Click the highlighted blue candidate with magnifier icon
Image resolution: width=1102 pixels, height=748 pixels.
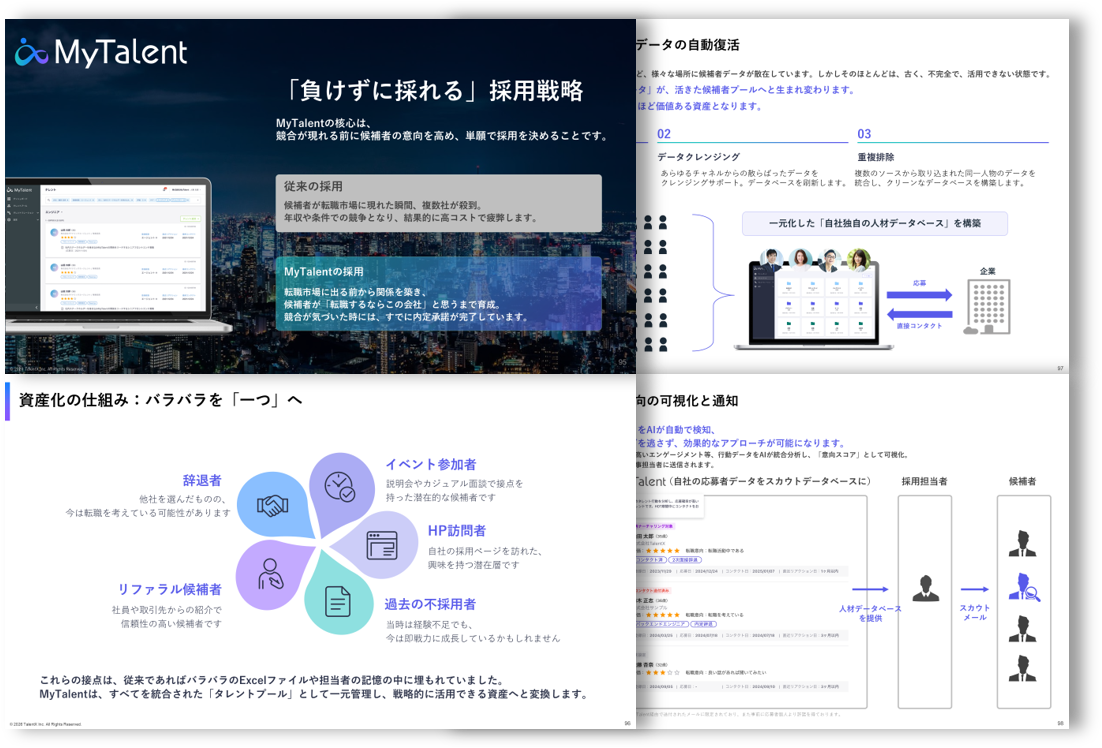1023,587
